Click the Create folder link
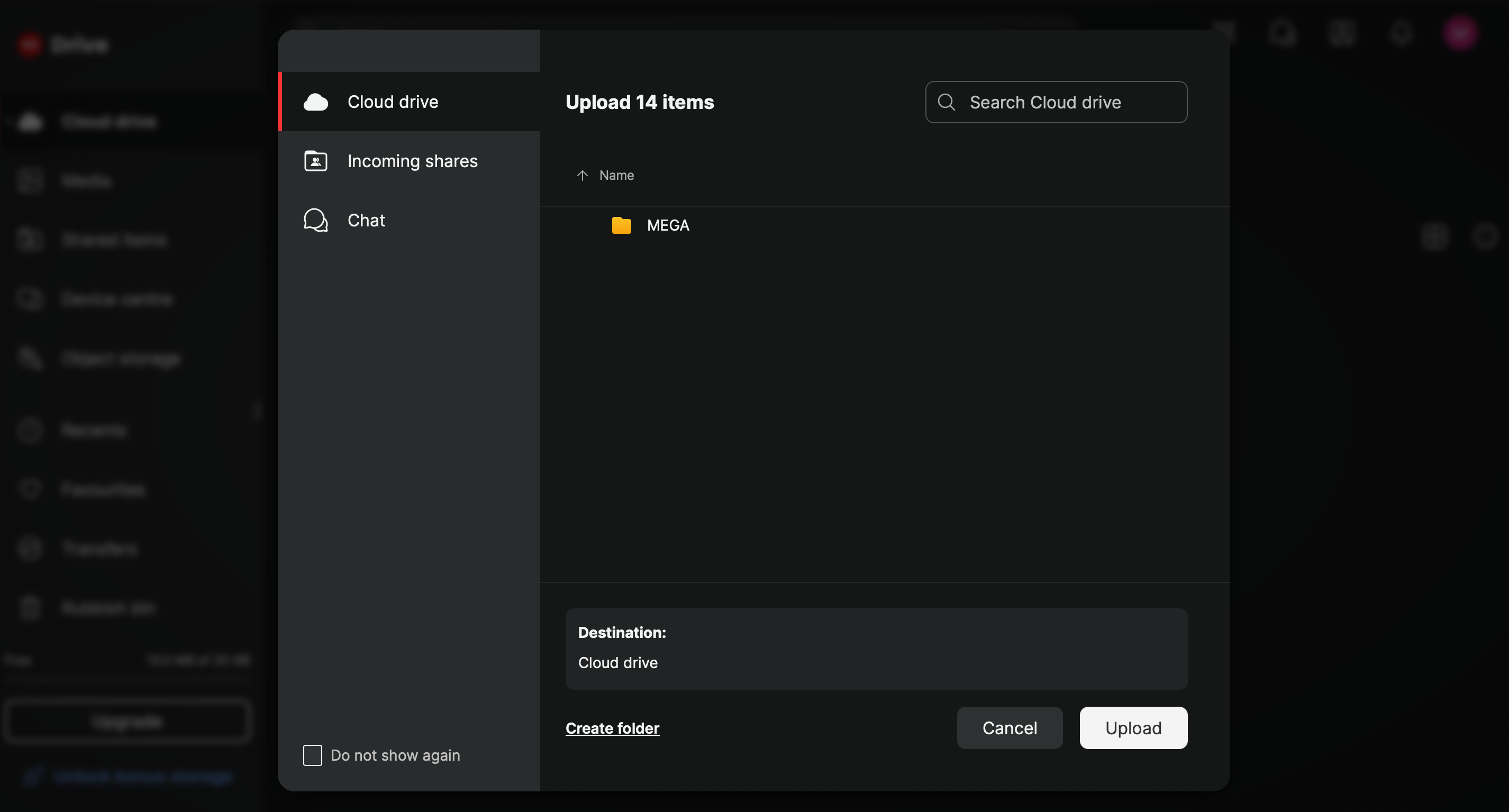The image size is (1509, 812). tap(612, 728)
